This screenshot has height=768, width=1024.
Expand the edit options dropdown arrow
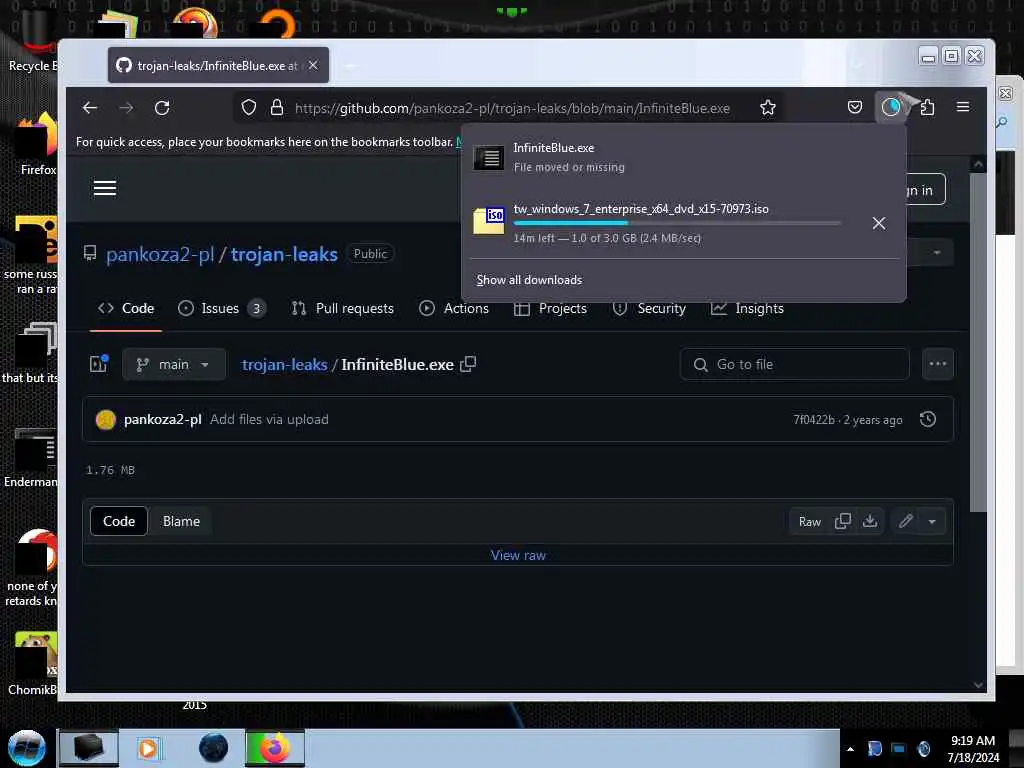(x=933, y=522)
